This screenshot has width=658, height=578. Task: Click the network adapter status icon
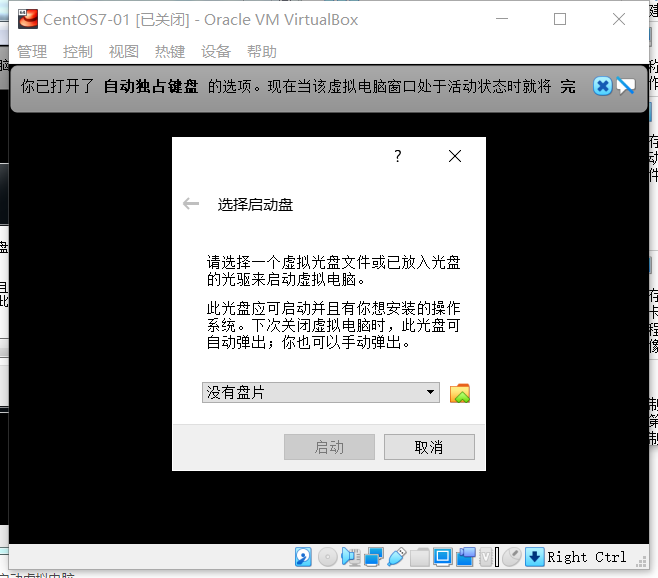pyautogui.click(x=374, y=557)
